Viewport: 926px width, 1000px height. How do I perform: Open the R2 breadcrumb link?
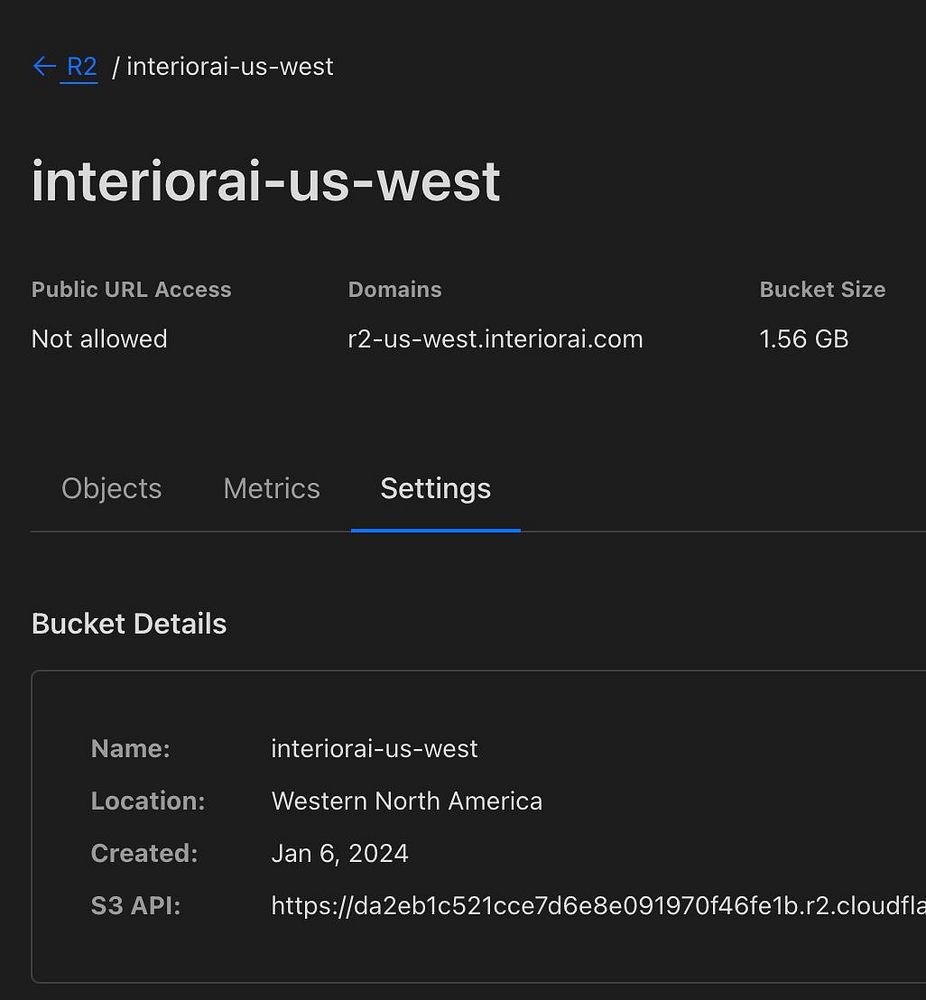click(x=81, y=67)
